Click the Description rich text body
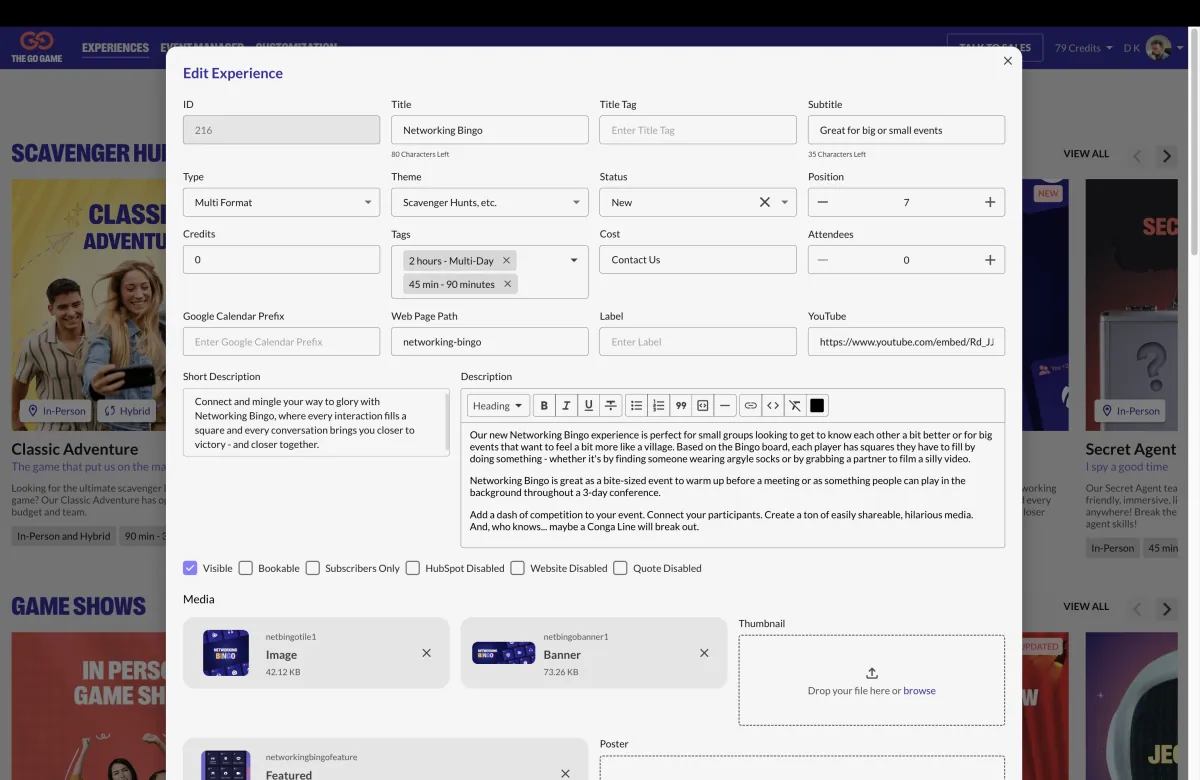1200x780 pixels. point(733,485)
